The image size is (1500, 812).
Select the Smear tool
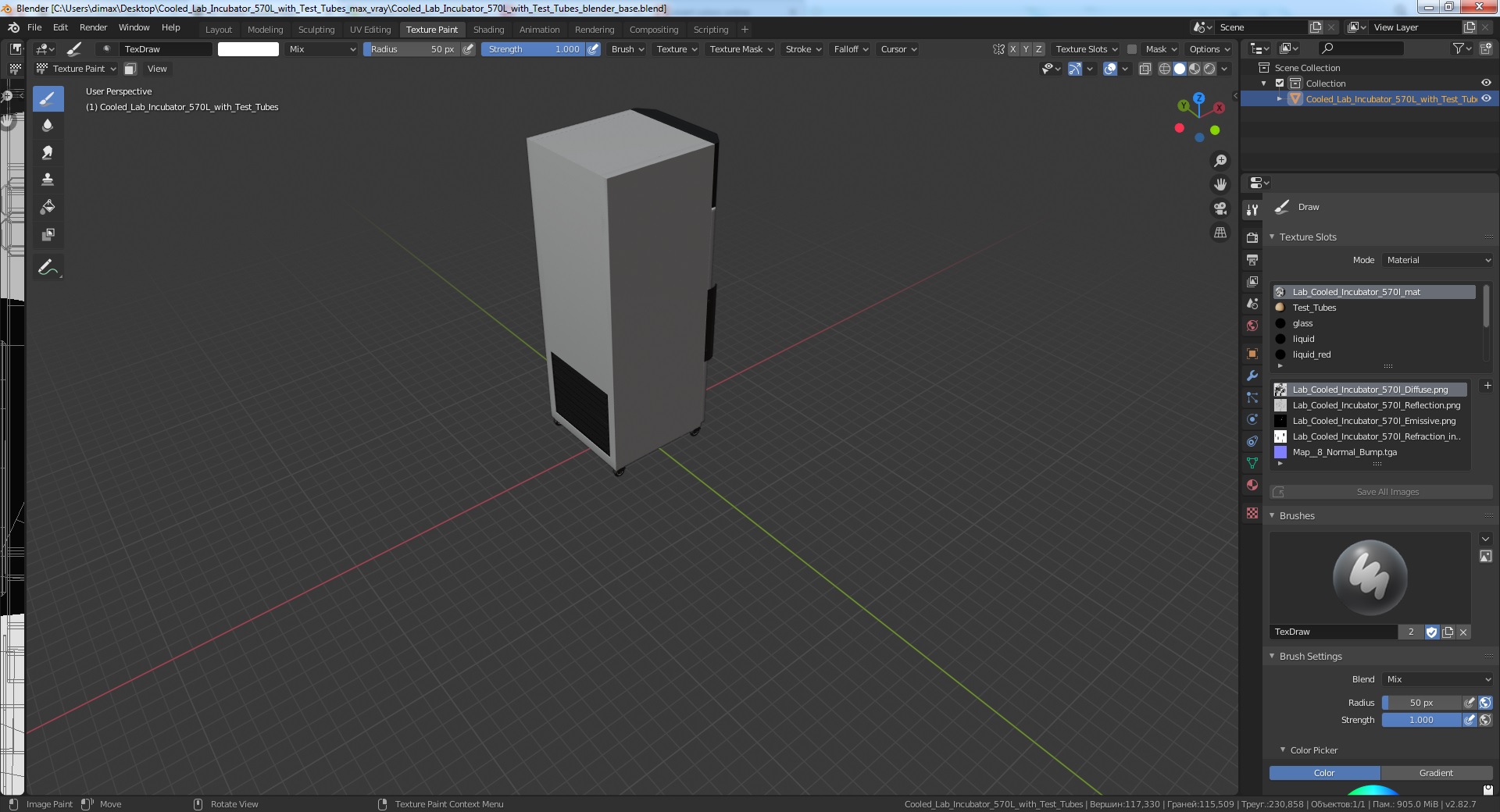coord(48,152)
